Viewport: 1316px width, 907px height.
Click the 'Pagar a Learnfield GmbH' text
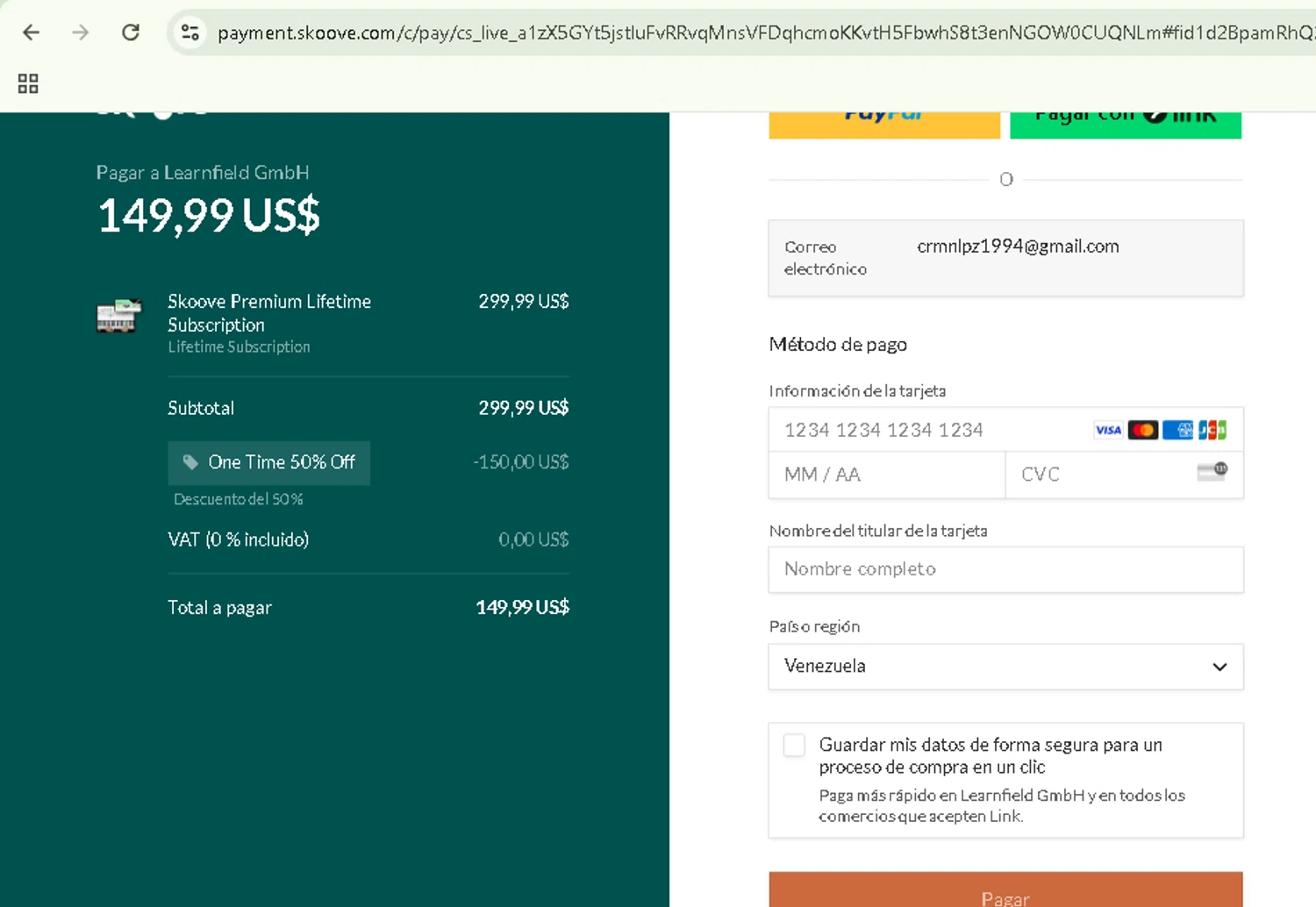coord(203,173)
